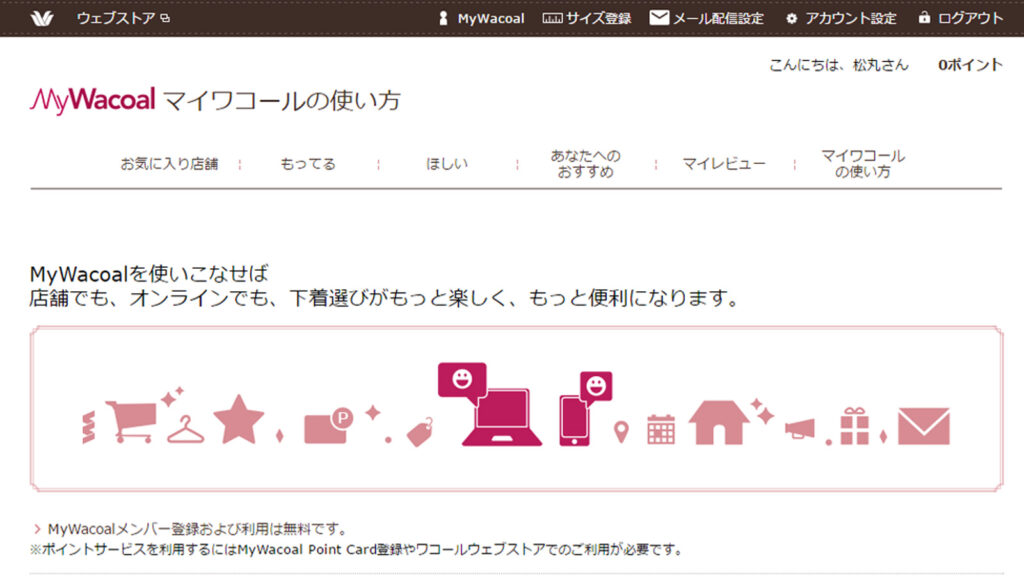
Task: Click the large envelope icon in banner
Action: [x=923, y=426]
